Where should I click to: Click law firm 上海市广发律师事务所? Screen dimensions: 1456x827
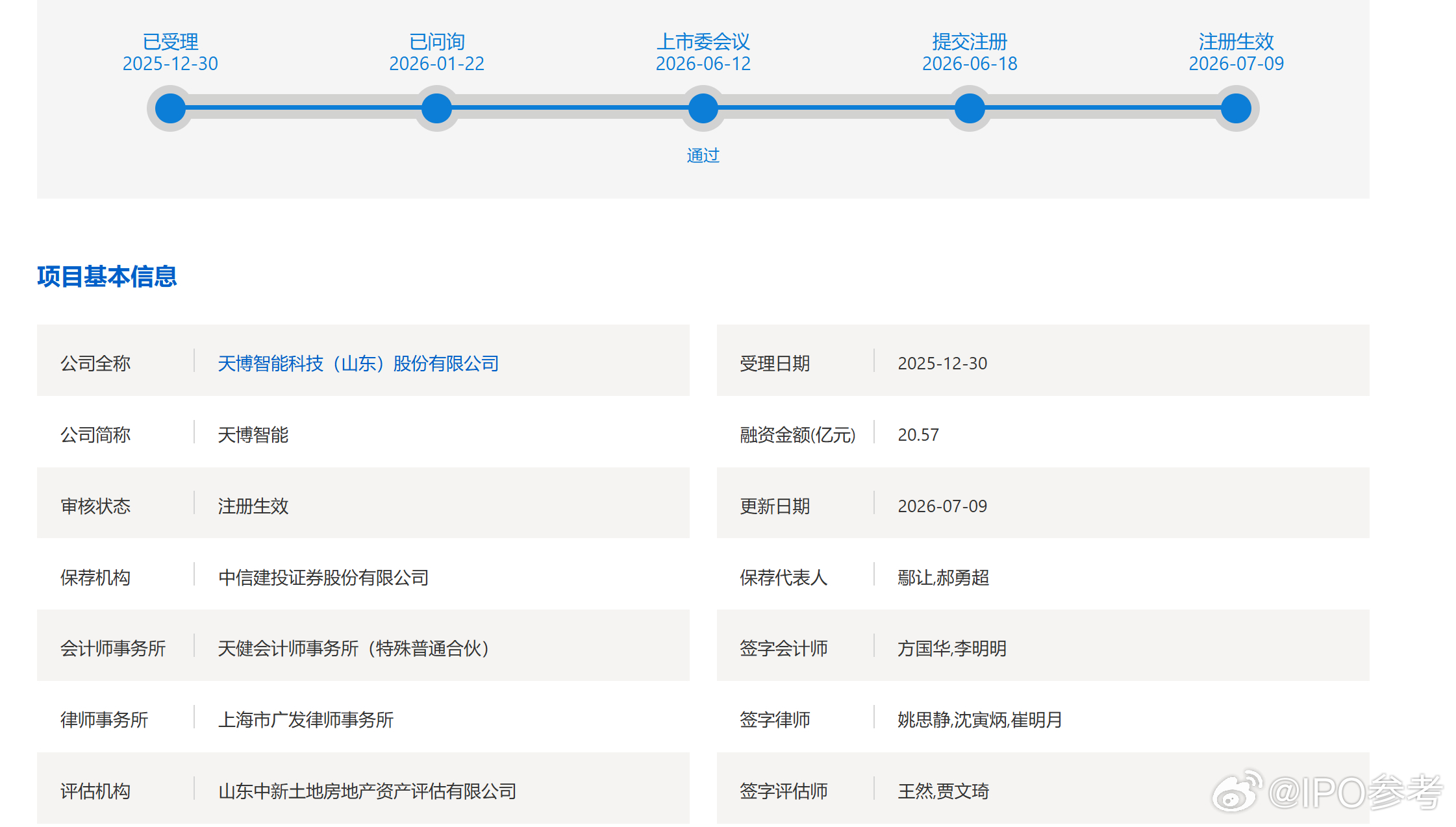click(306, 720)
